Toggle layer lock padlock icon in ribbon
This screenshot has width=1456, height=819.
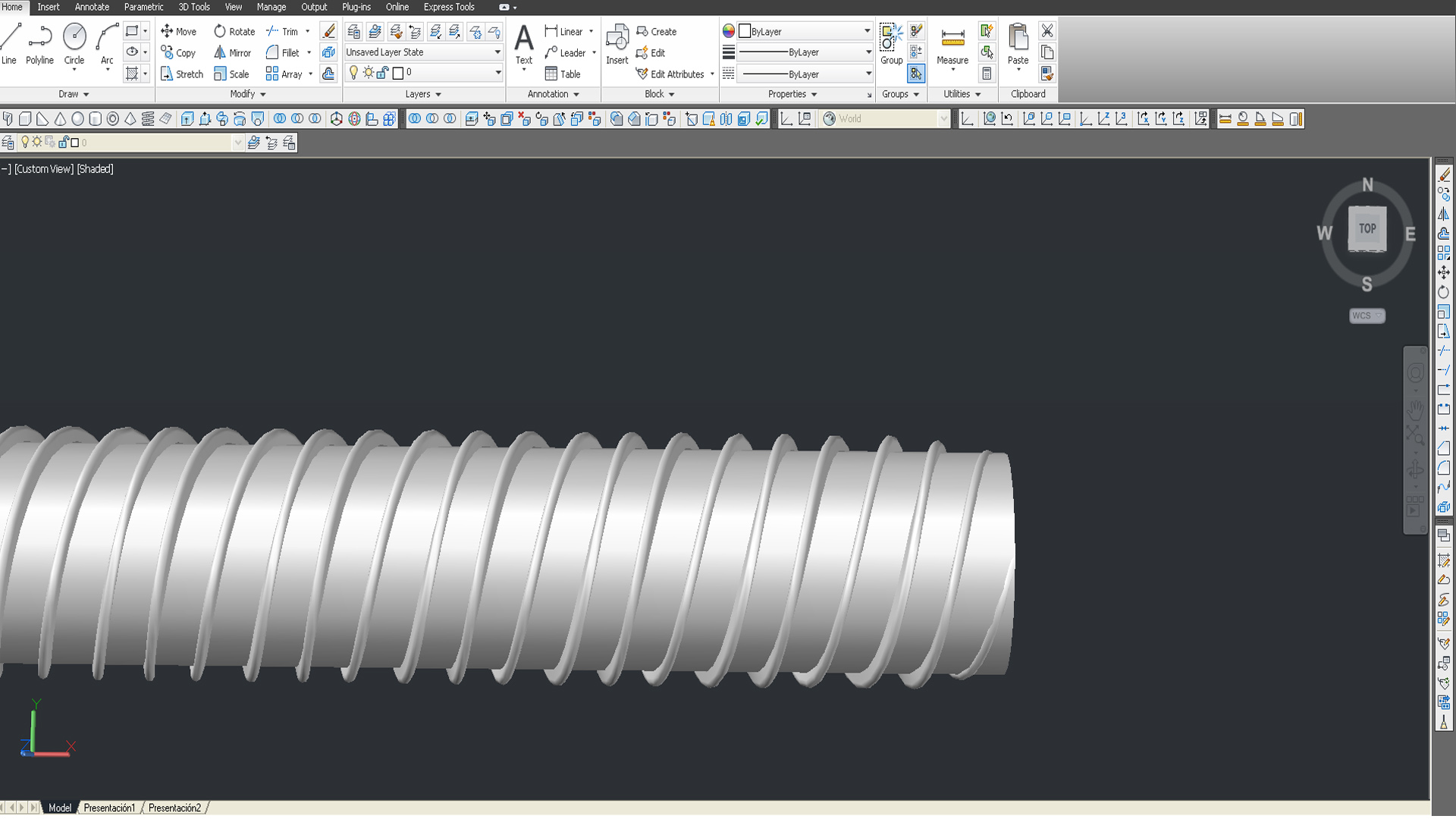(382, 73)
